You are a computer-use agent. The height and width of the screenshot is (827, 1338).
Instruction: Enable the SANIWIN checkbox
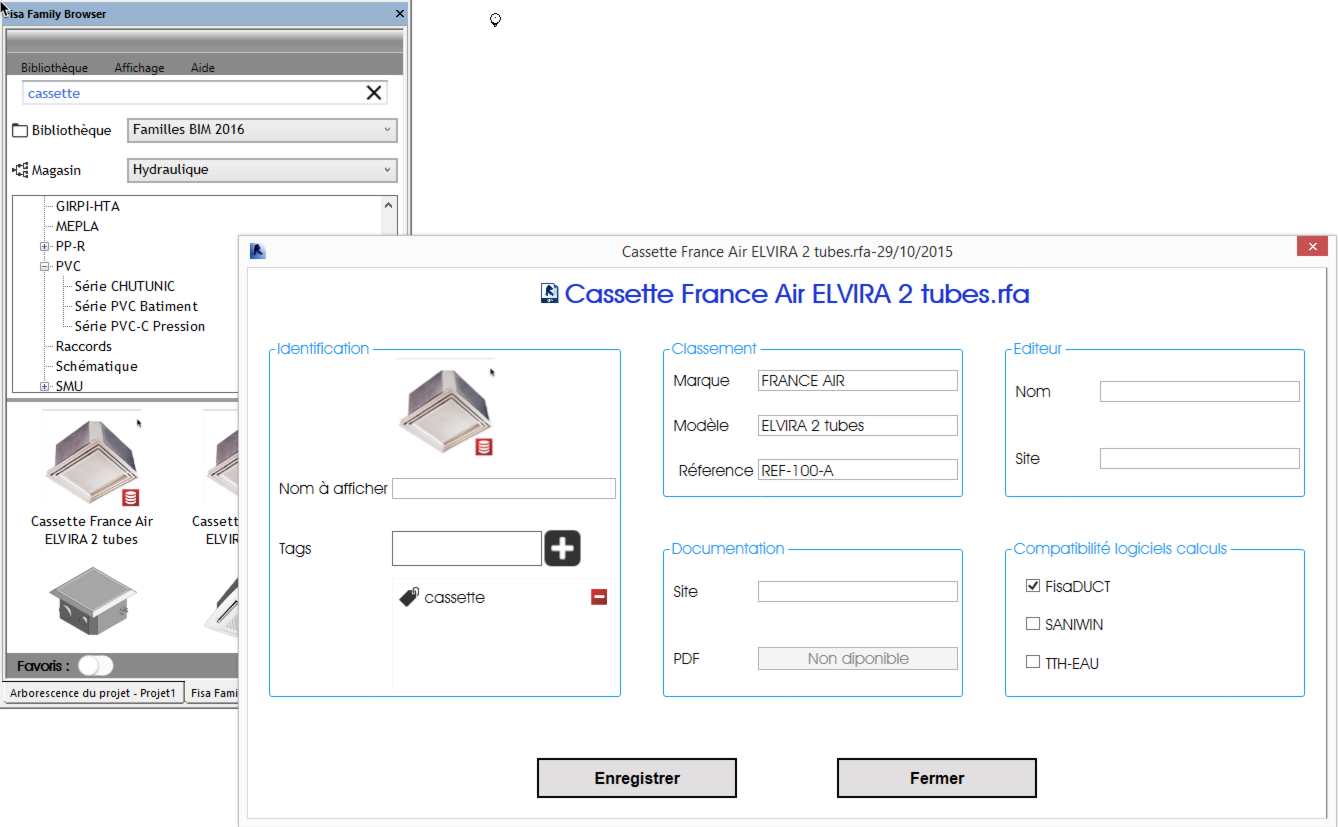[x=1033, y=625]
